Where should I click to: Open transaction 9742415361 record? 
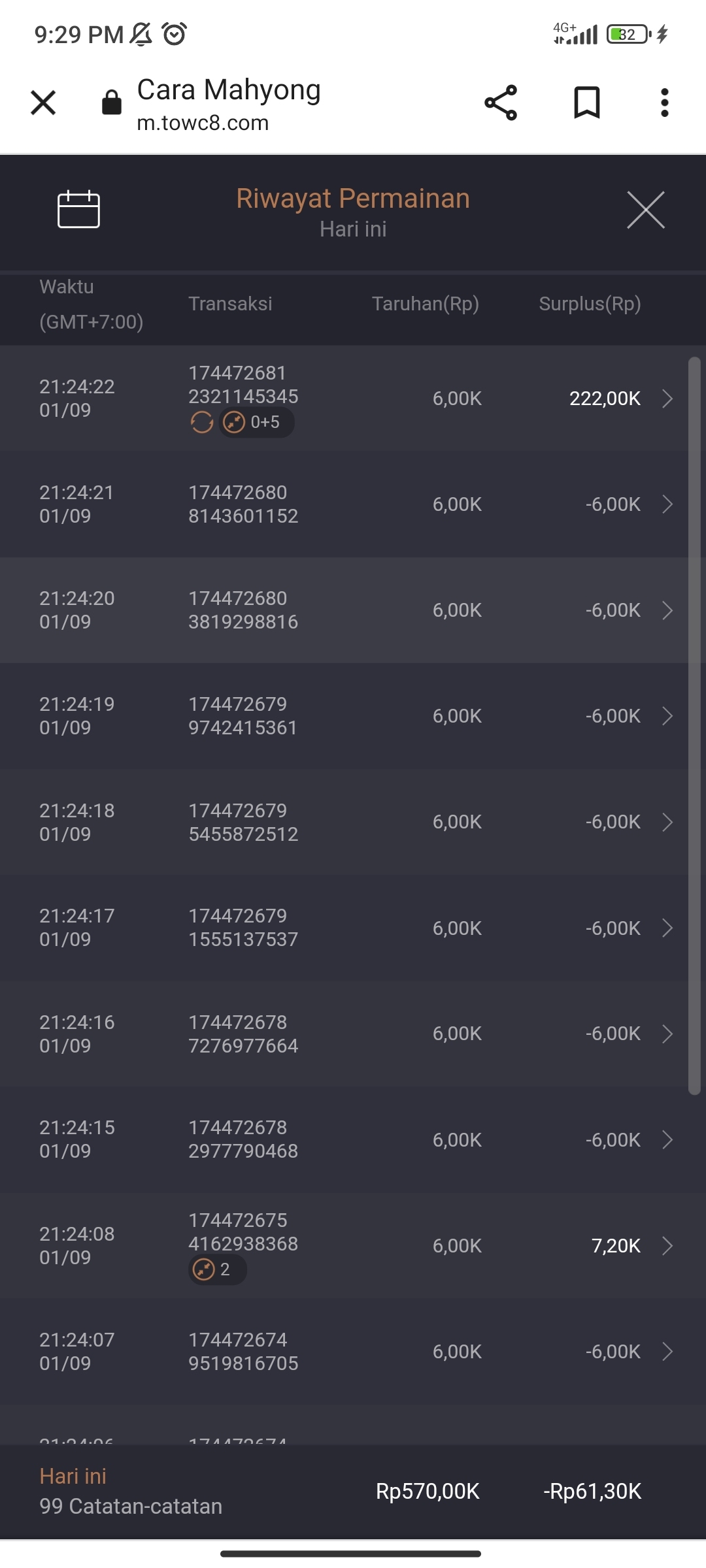(x=243, y=716)
